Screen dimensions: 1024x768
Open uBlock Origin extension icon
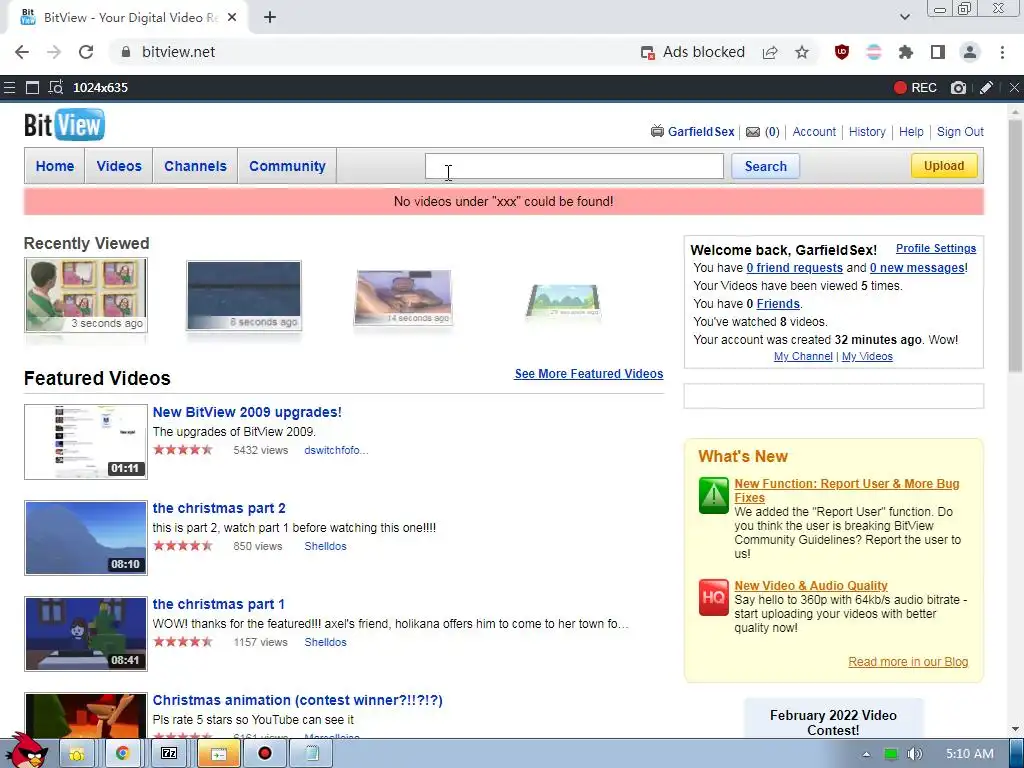(842, 52)
